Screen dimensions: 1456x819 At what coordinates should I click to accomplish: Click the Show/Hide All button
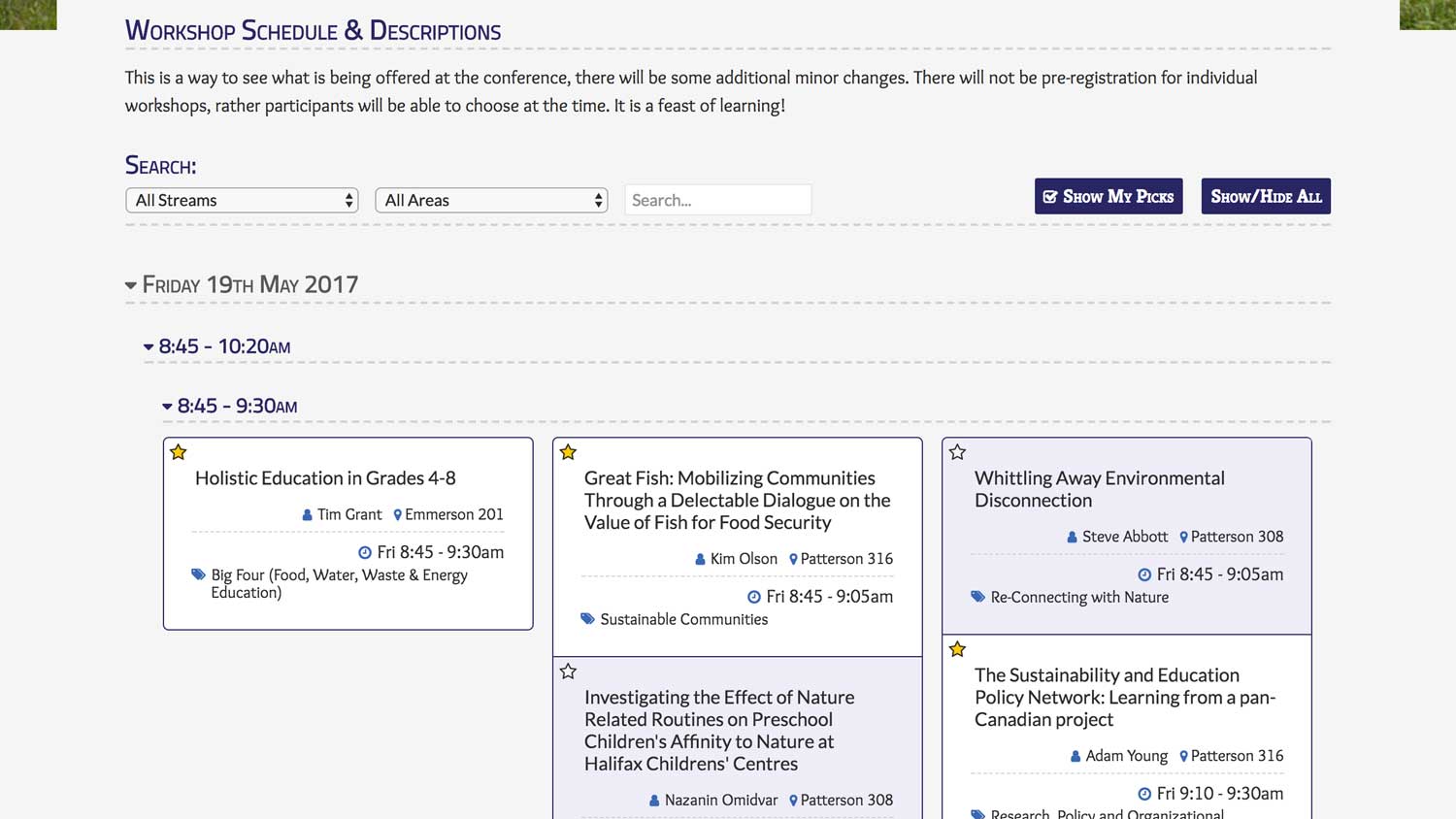[x=1266, y=196]
